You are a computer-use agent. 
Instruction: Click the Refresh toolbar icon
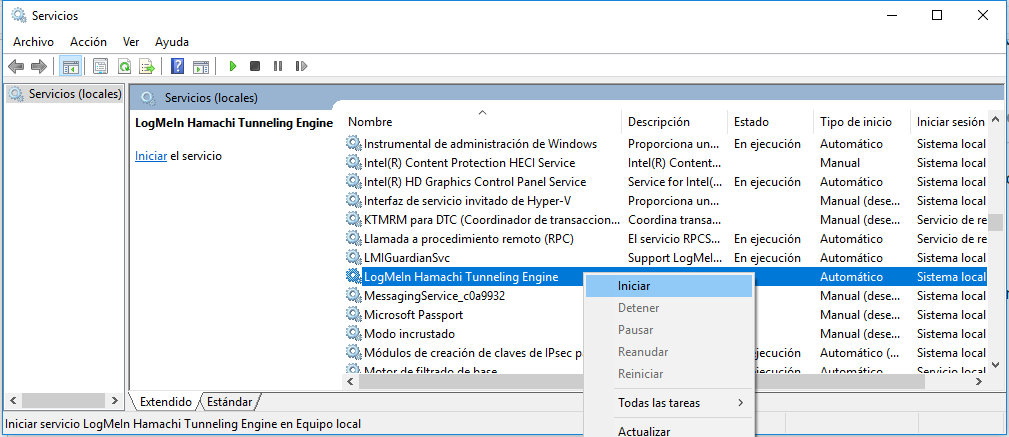pos(124,66)
